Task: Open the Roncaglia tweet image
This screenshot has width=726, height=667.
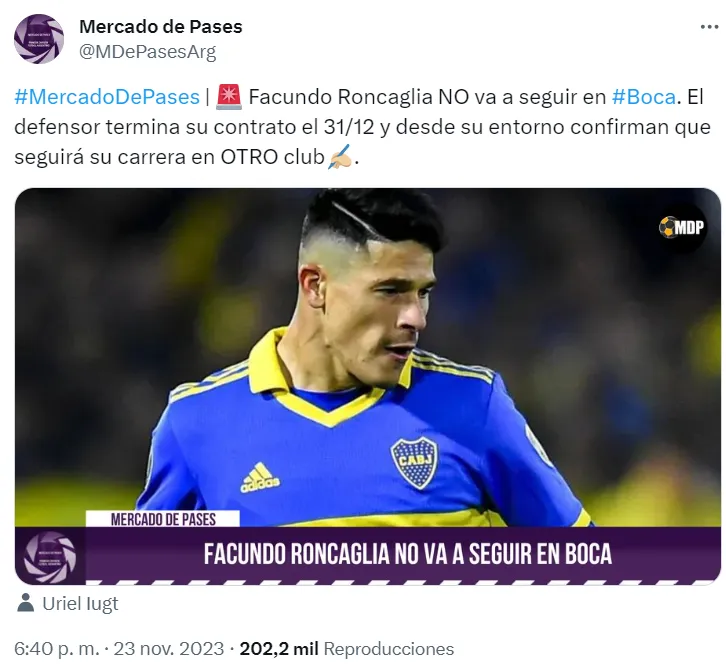Action: pos(368,386)
